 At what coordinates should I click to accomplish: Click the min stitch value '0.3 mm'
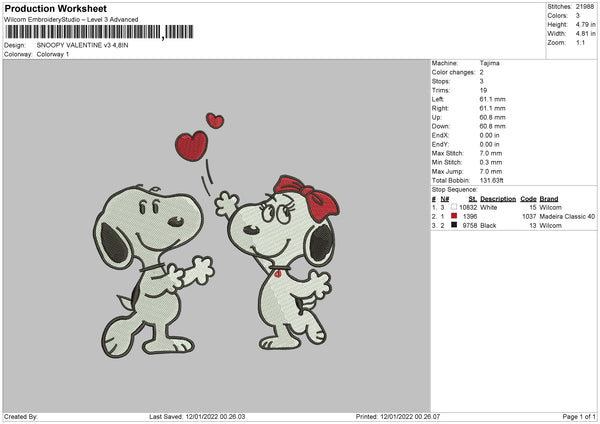[x=491, y=162]
